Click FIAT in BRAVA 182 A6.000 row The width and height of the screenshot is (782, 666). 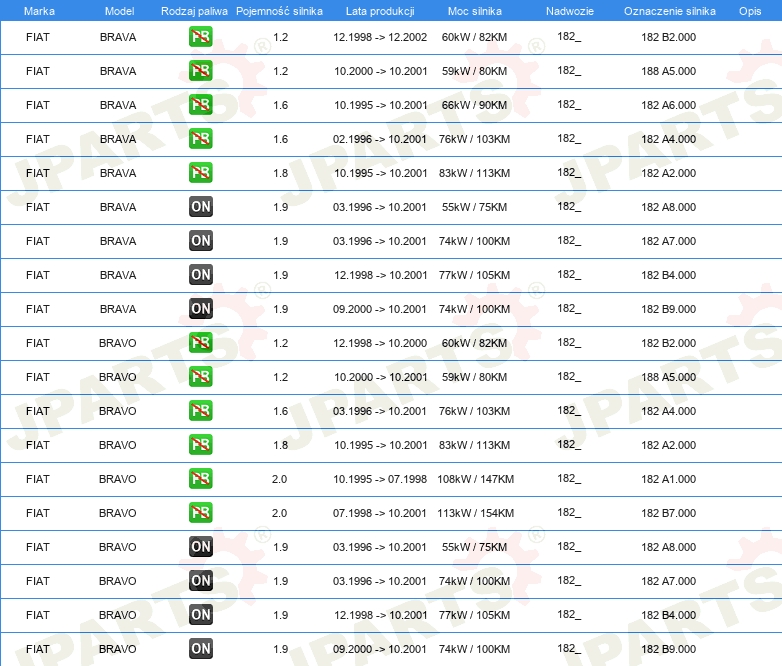[x=37, y=105]
